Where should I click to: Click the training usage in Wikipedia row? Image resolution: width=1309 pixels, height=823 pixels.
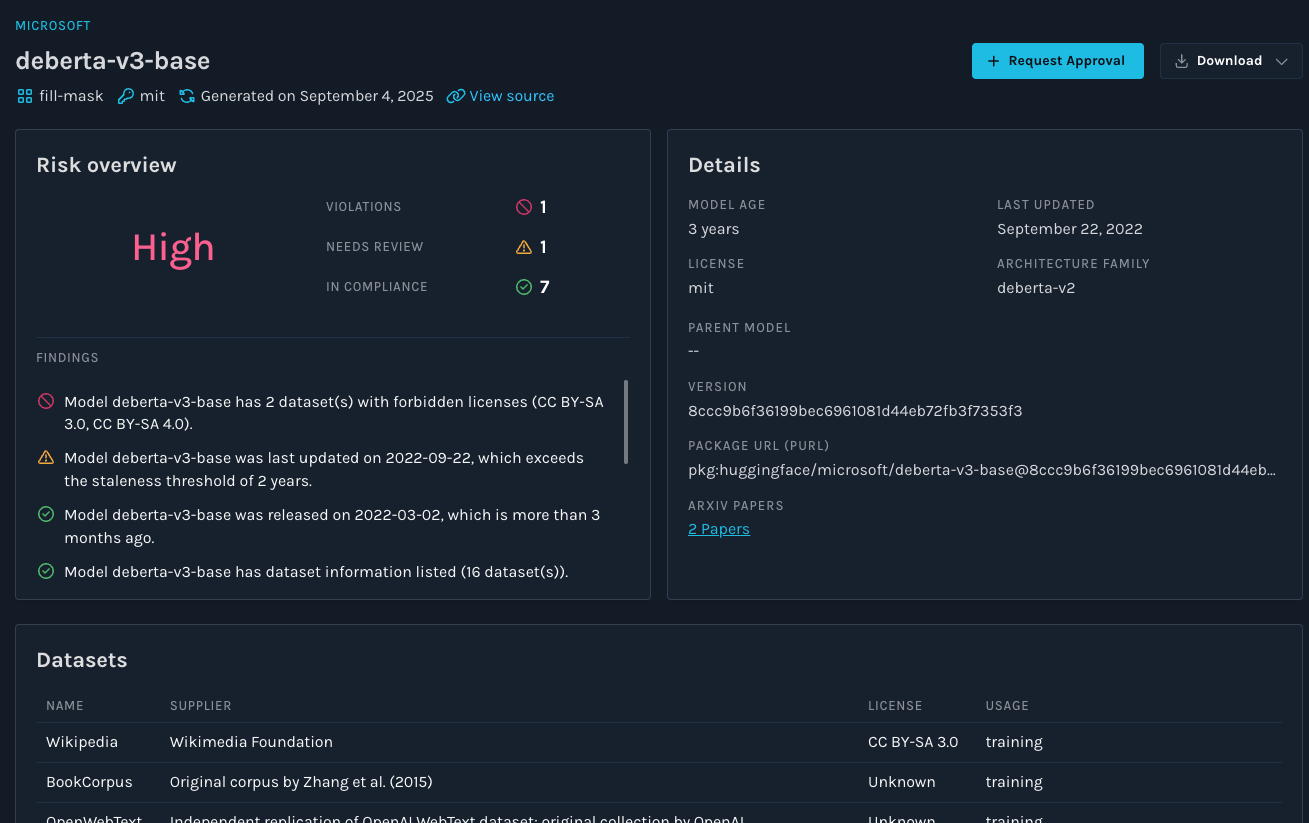tap(1014, 742)
